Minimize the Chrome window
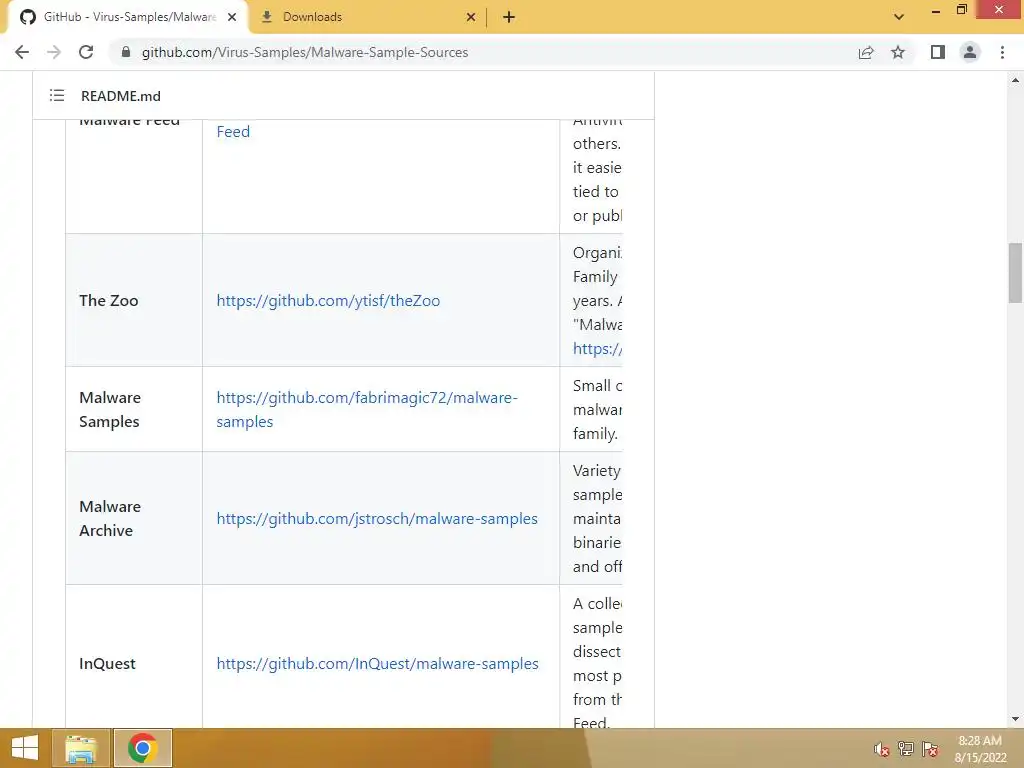1024x768 pixels. (935, 10)
